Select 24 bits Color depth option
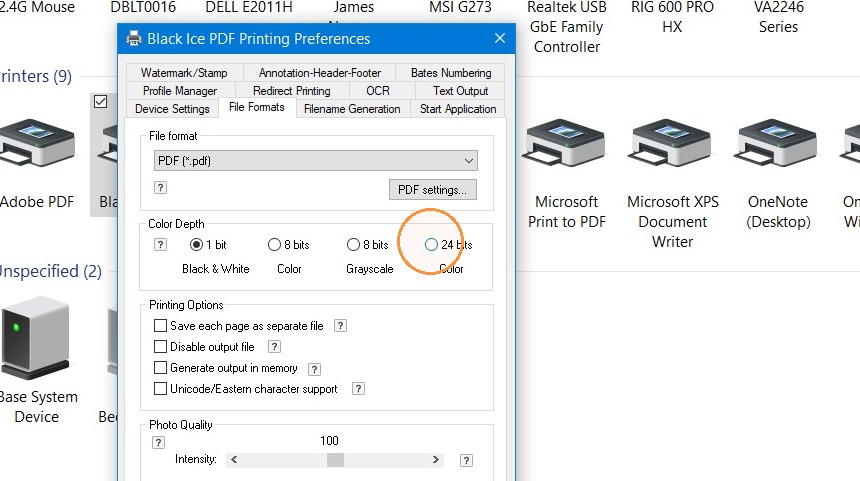This screenshot has height=481, width=860. tap(432, 245)
